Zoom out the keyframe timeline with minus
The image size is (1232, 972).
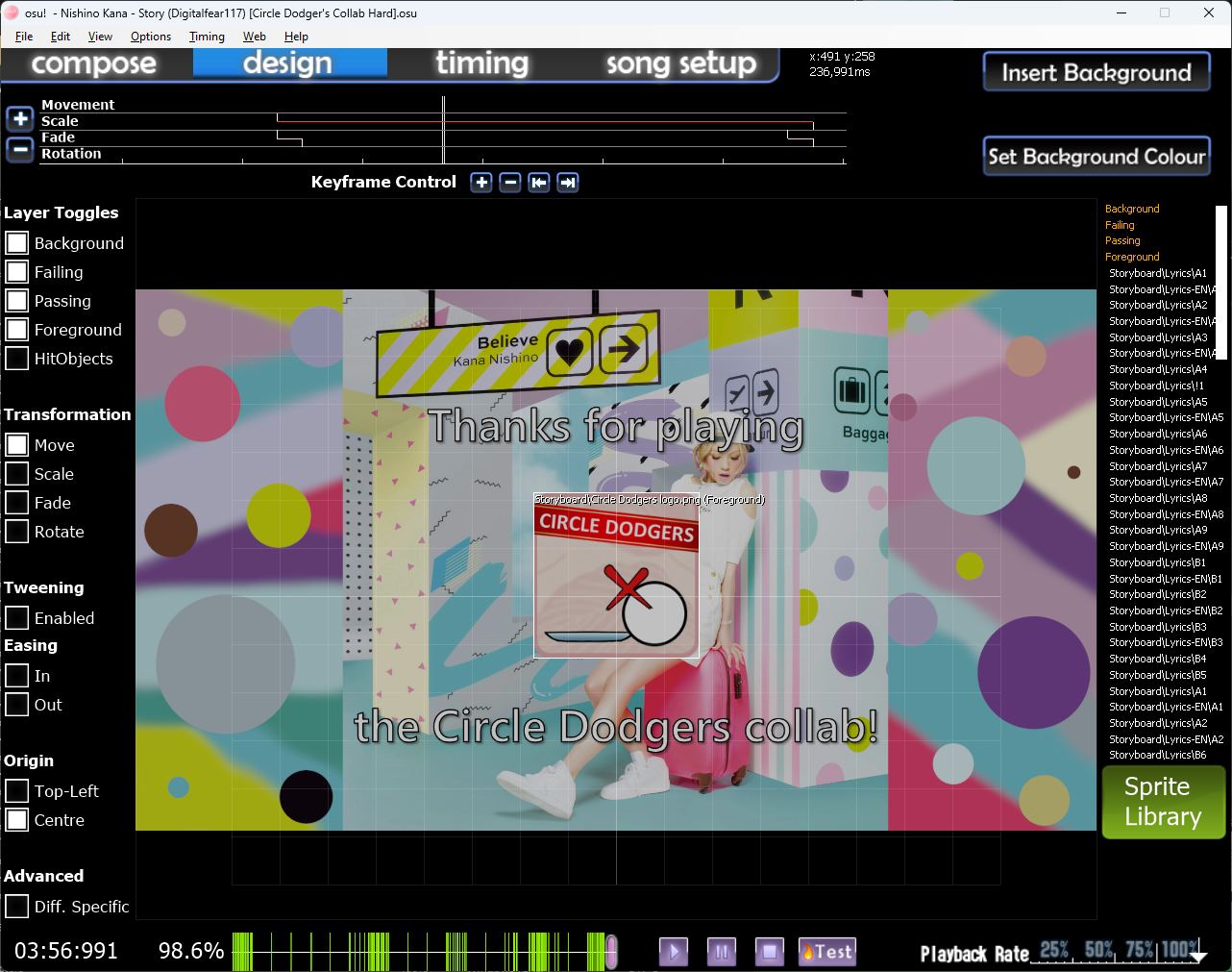20,150
